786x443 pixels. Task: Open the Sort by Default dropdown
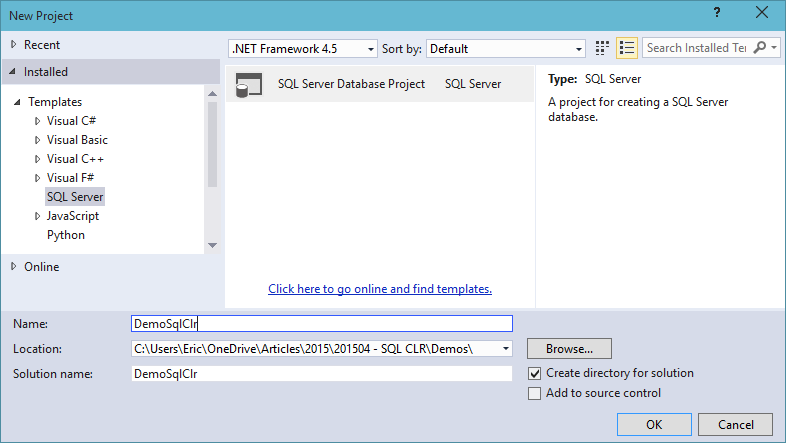coord(505,49)
